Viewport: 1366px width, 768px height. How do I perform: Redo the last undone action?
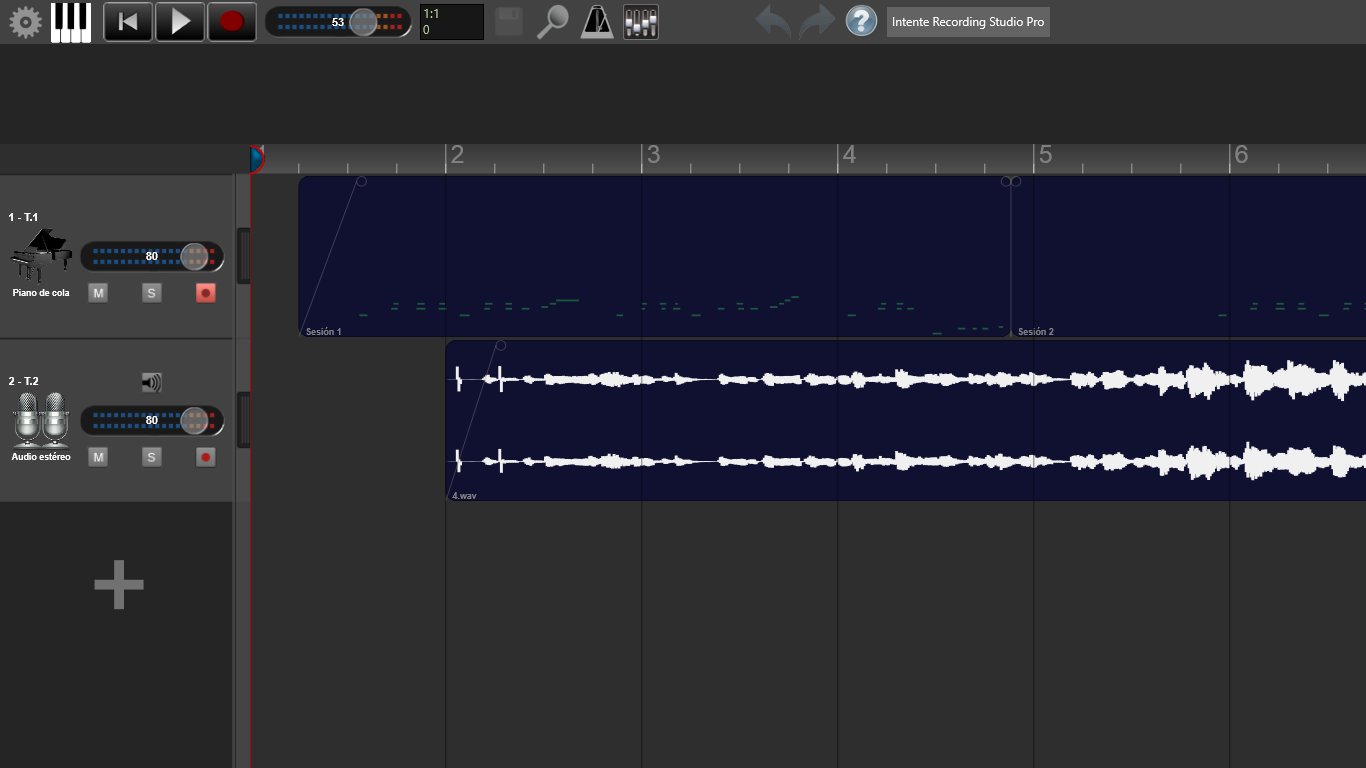816,21
